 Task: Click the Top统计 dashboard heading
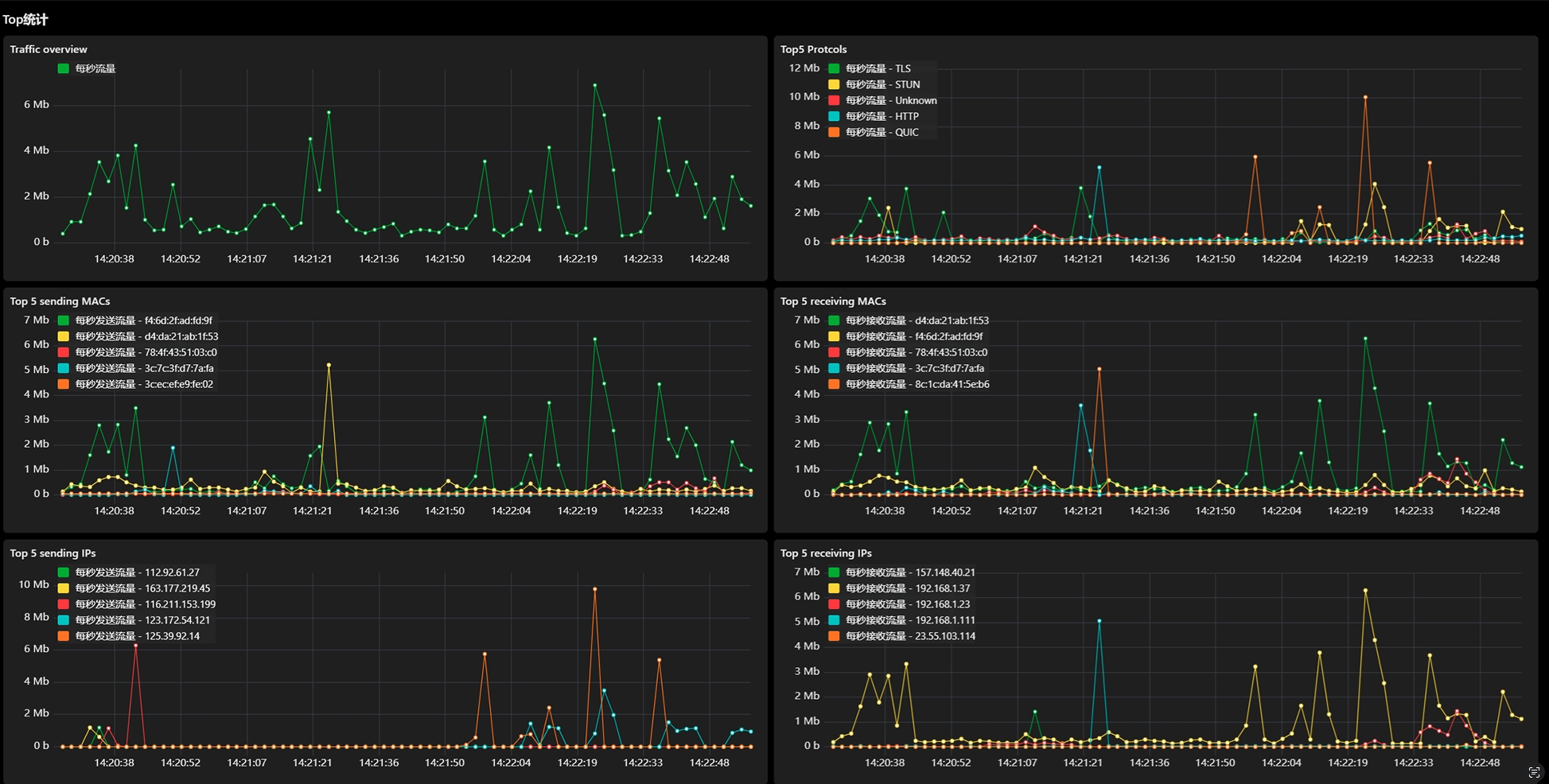pos(25,19)
